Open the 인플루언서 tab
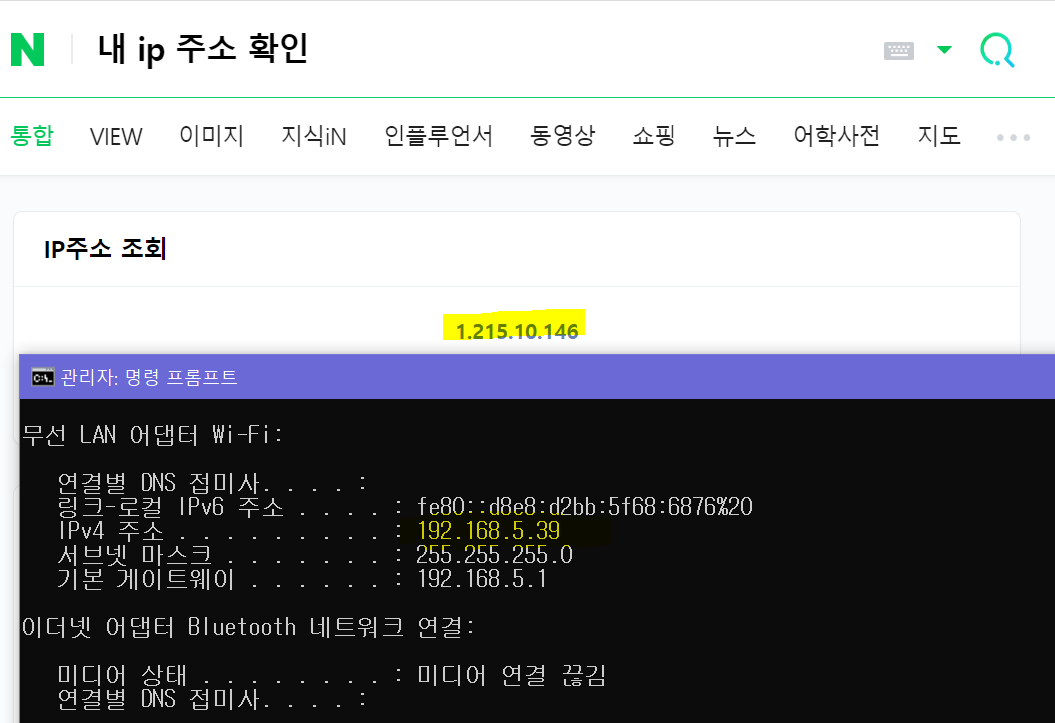1055x723 pixels. click(x=438, y=136)
